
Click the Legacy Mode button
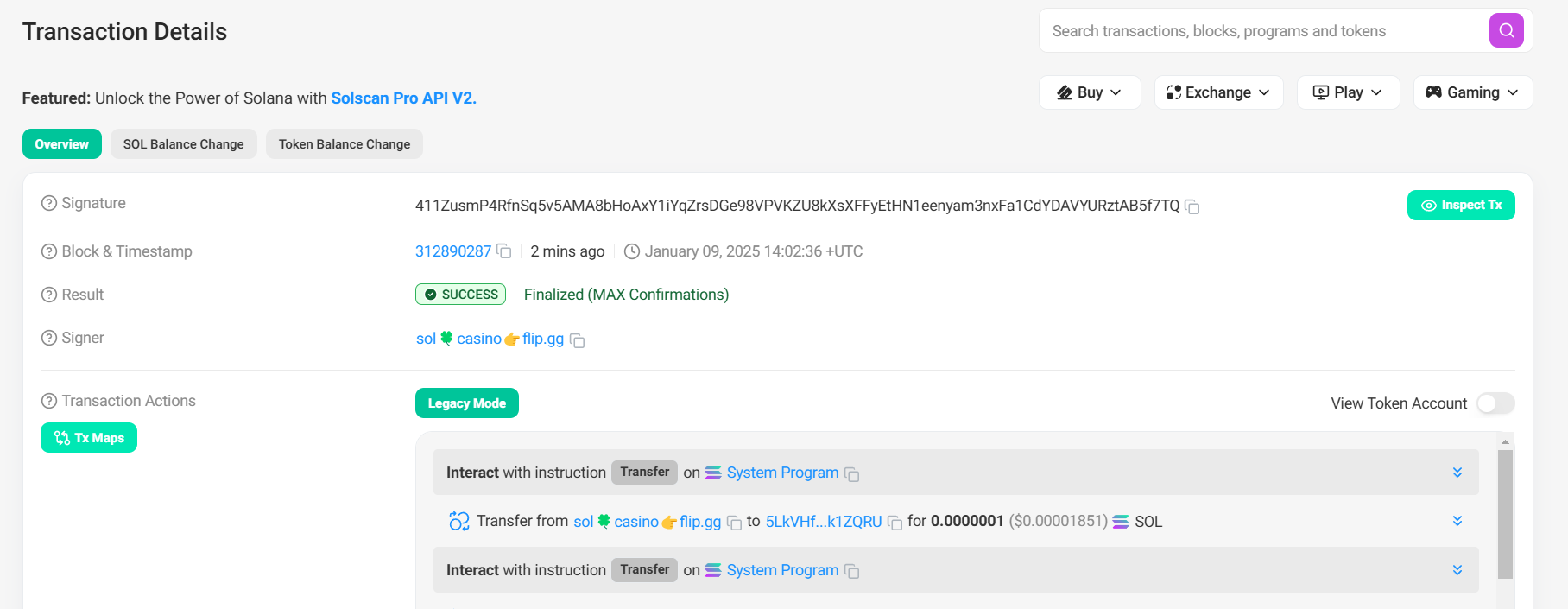pyautogui.click(x=466, y=403)
